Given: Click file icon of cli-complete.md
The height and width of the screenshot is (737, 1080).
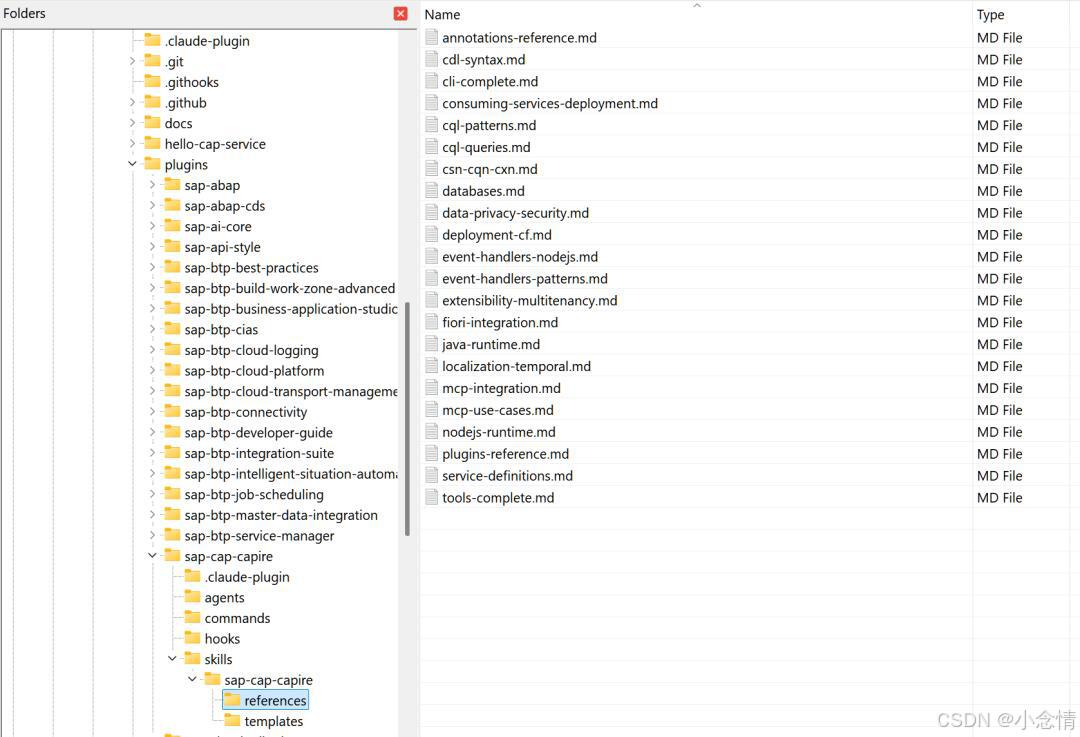Looking at the screenshot, I should click(x=431, y=81).
